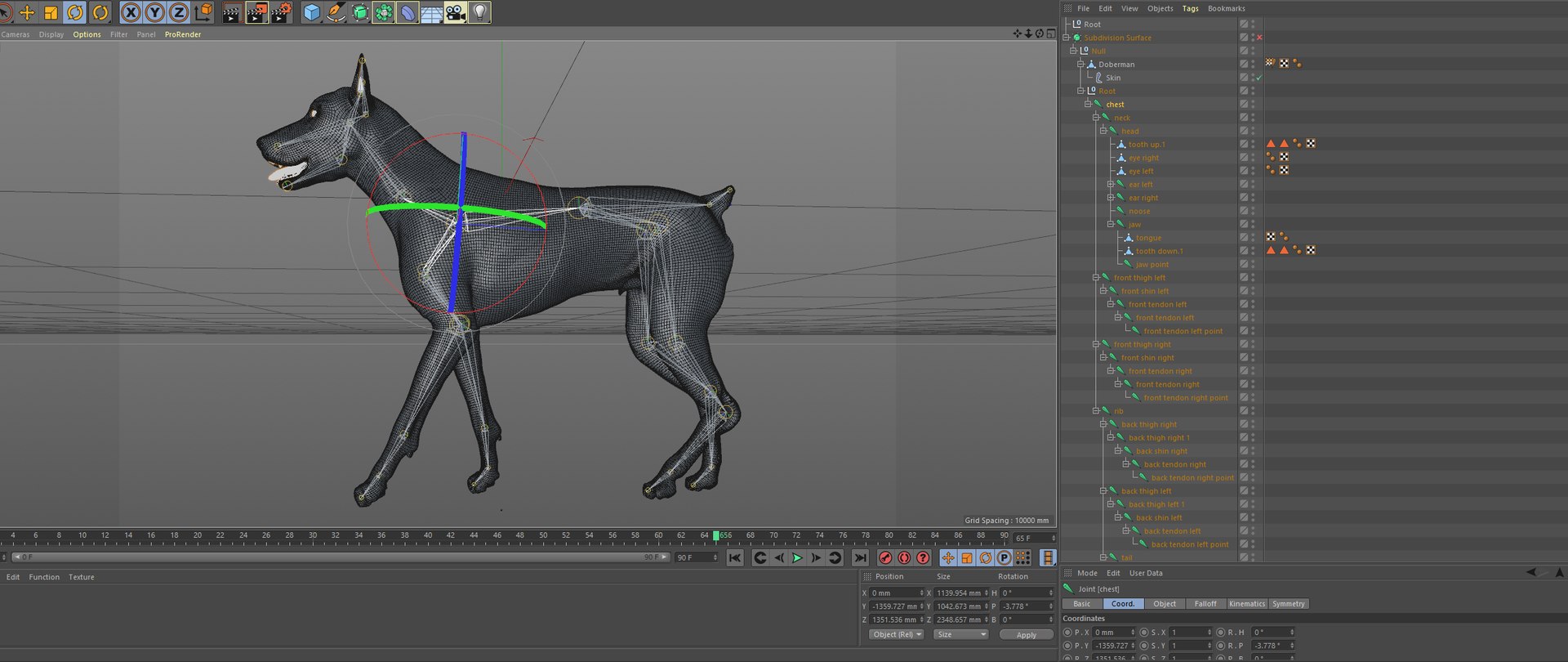
Task: Collapse the jaw joint node
Action: click(x=1111, y=224)
